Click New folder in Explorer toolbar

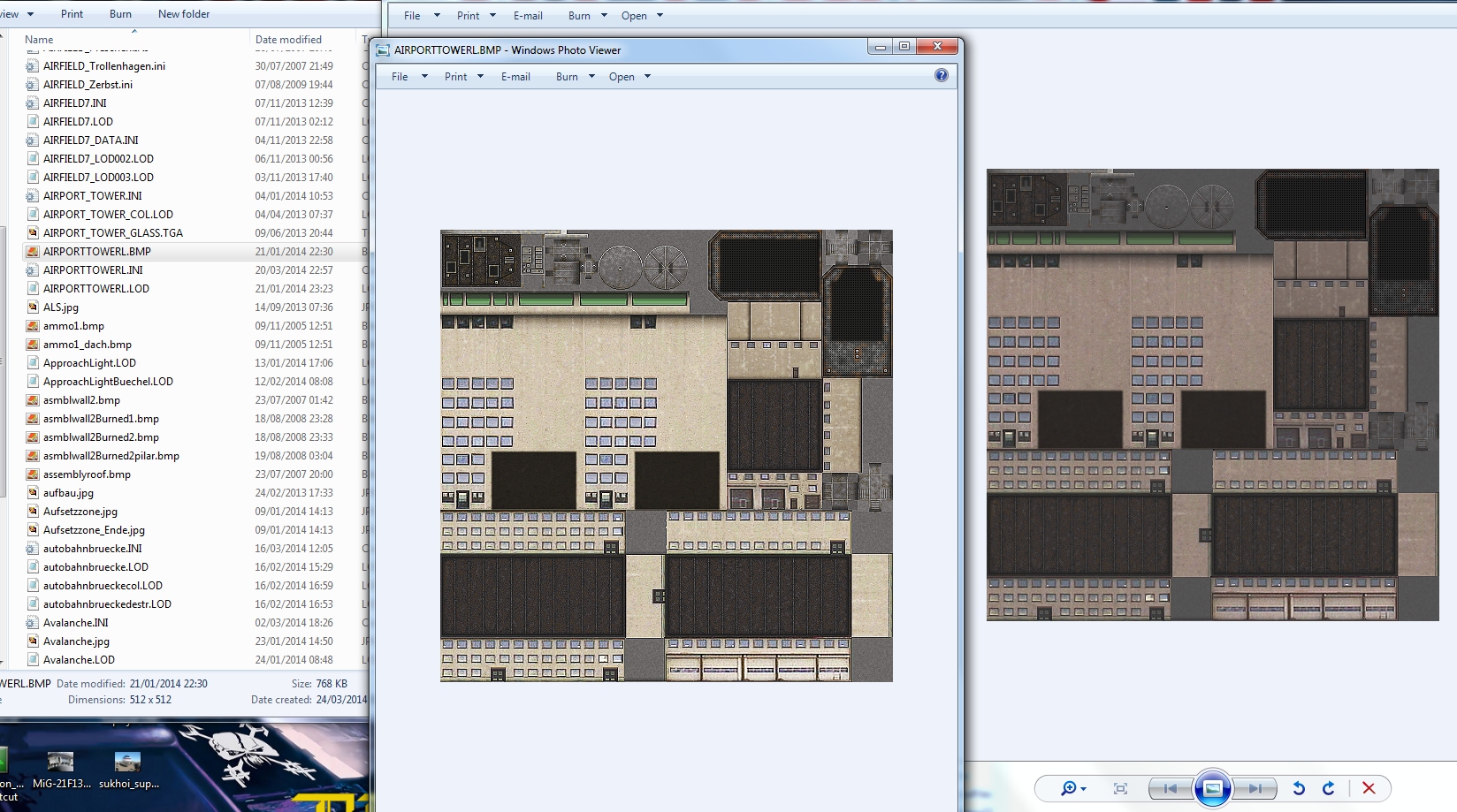tap(184, 14)
